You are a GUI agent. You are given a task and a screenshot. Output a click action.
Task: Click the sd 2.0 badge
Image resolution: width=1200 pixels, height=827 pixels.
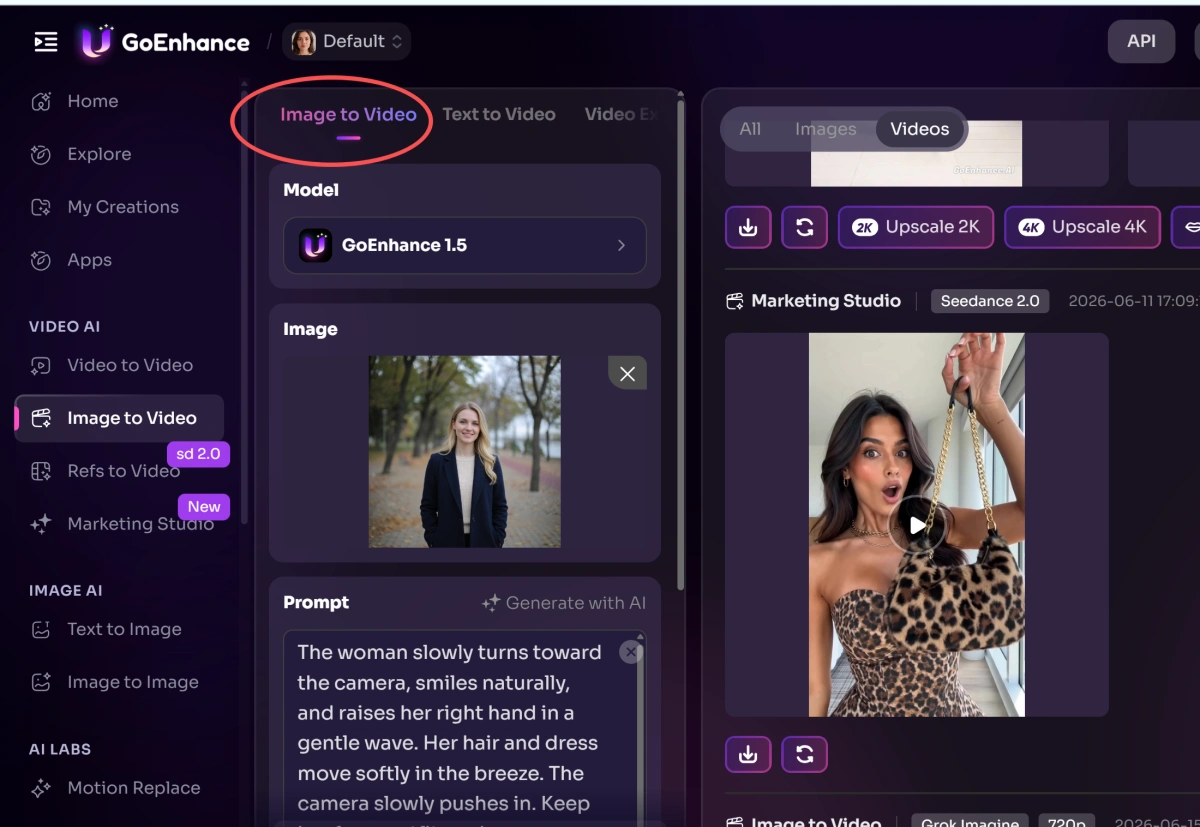click(x=198, y=454)
